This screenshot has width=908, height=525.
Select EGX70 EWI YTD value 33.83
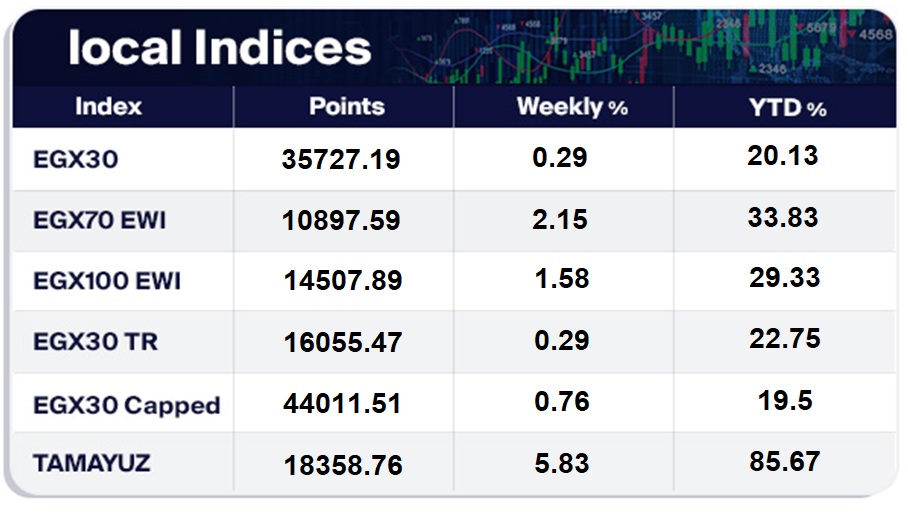[782, 217]
